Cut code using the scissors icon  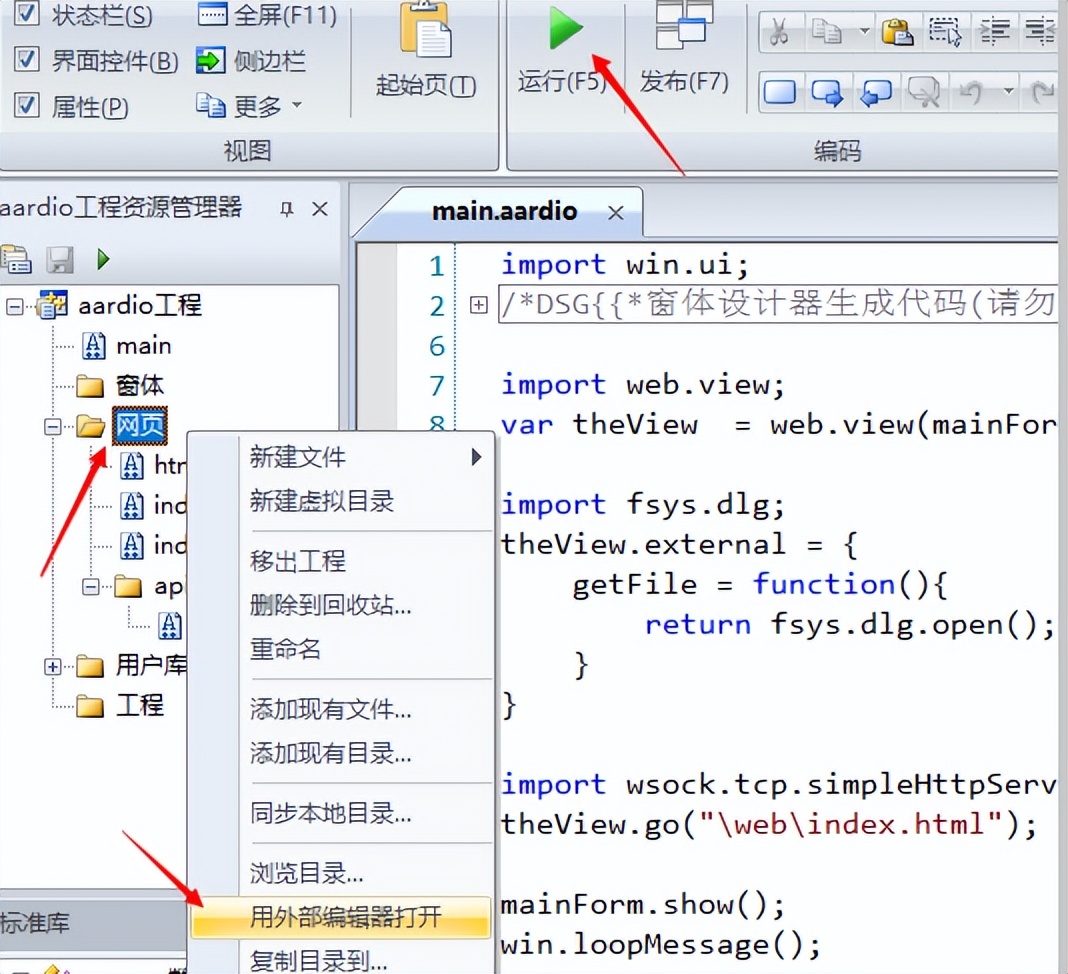(780, 30)
